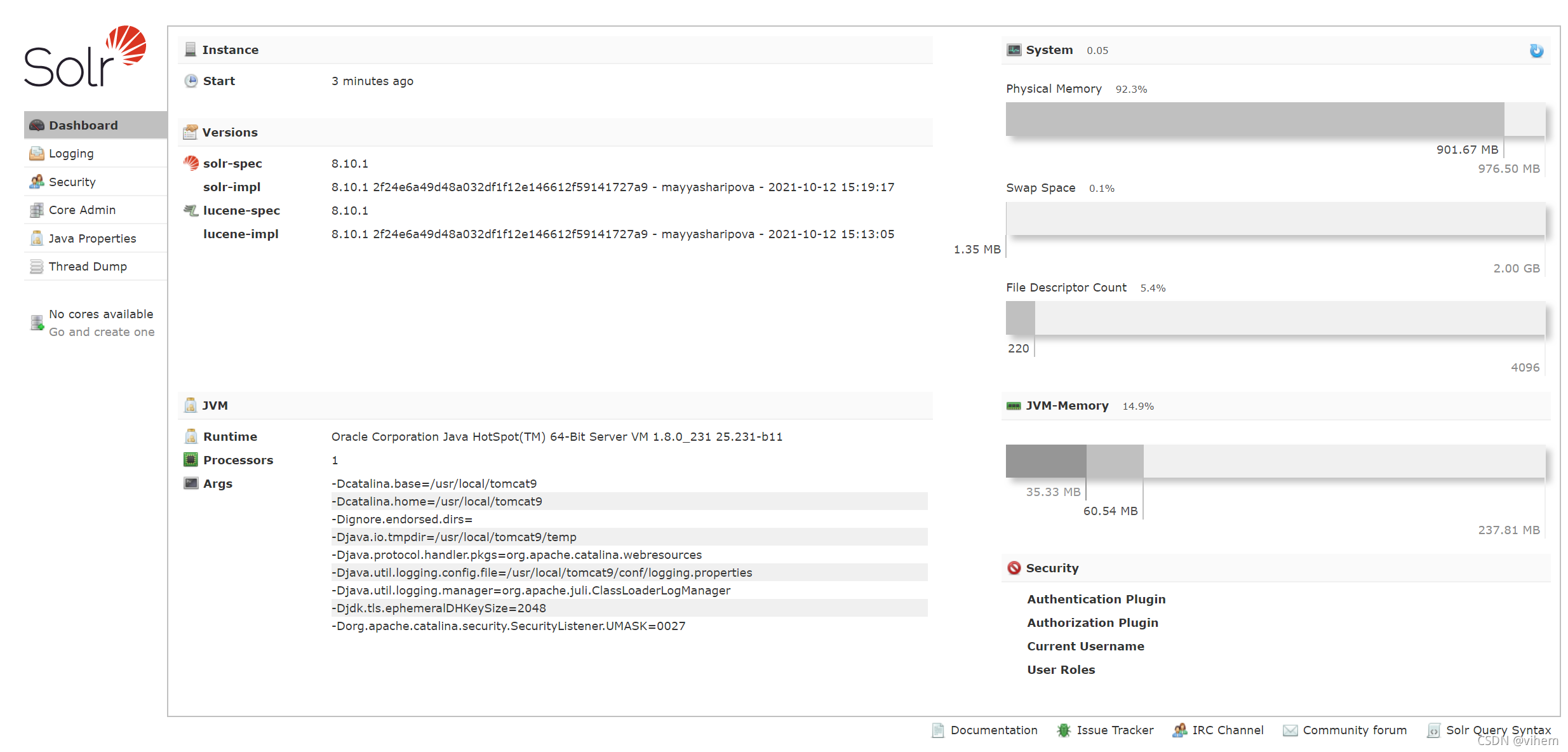This screenshot has width=1568, height=752.
Task: Follow the 'Go and create one' link
Action: 102,332
